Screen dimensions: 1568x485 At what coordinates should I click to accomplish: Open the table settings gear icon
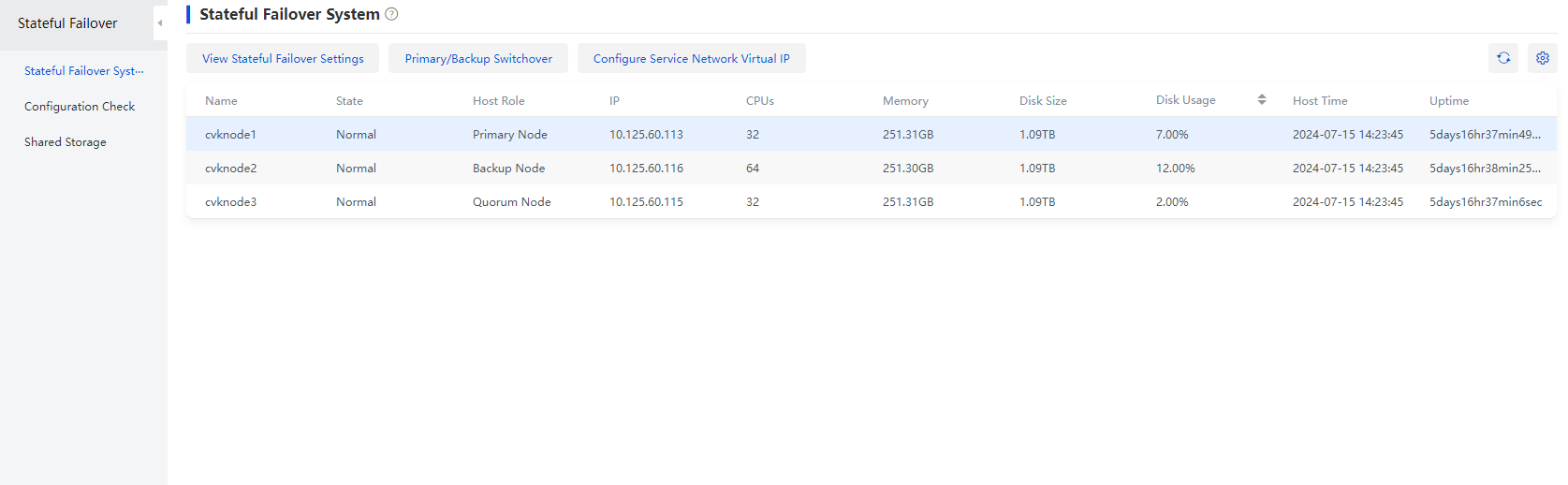pyautogui.click(x=1543, y=58)
